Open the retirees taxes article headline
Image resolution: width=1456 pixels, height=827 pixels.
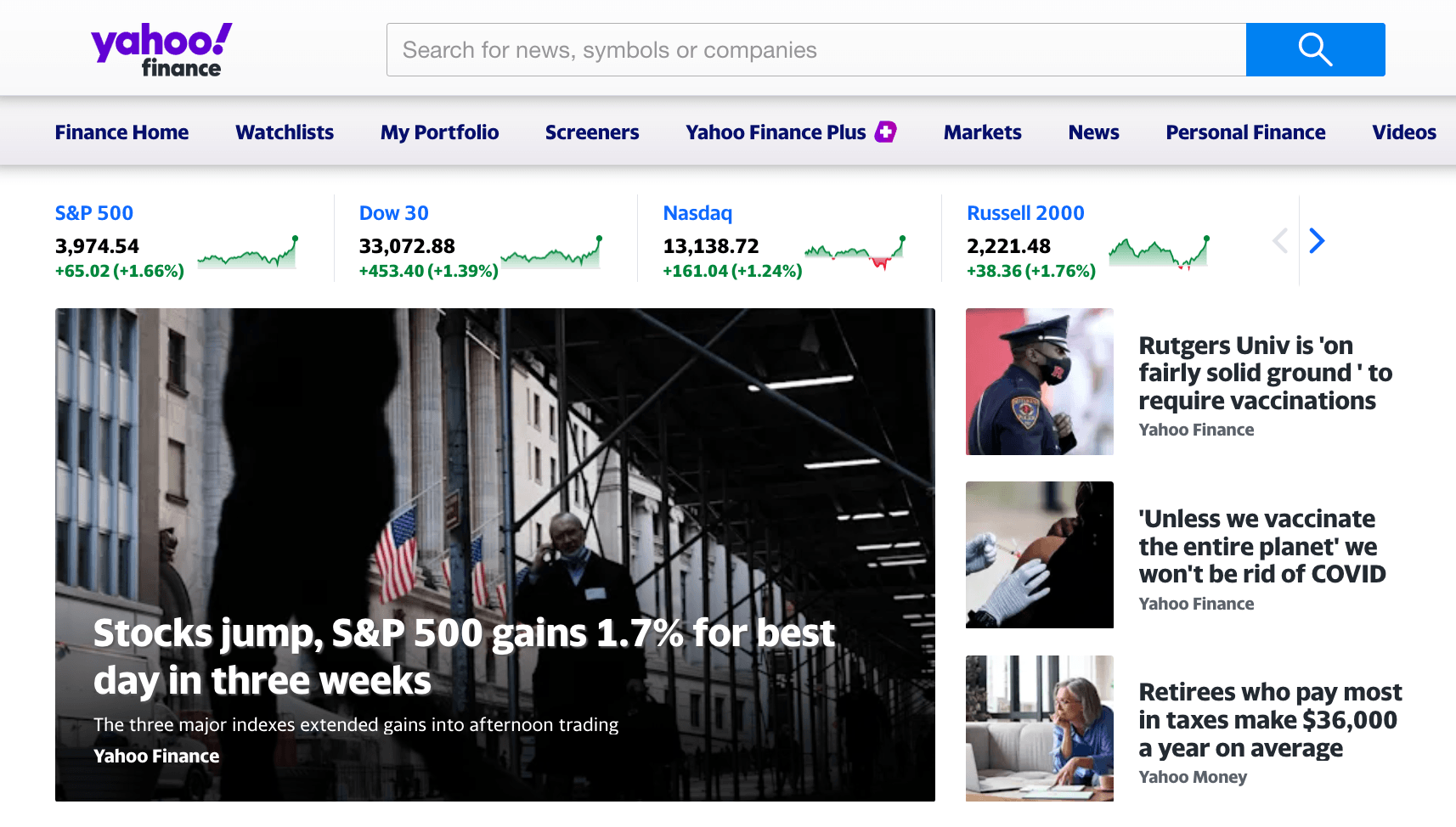pyautogui.click(x=1270, y=720)
